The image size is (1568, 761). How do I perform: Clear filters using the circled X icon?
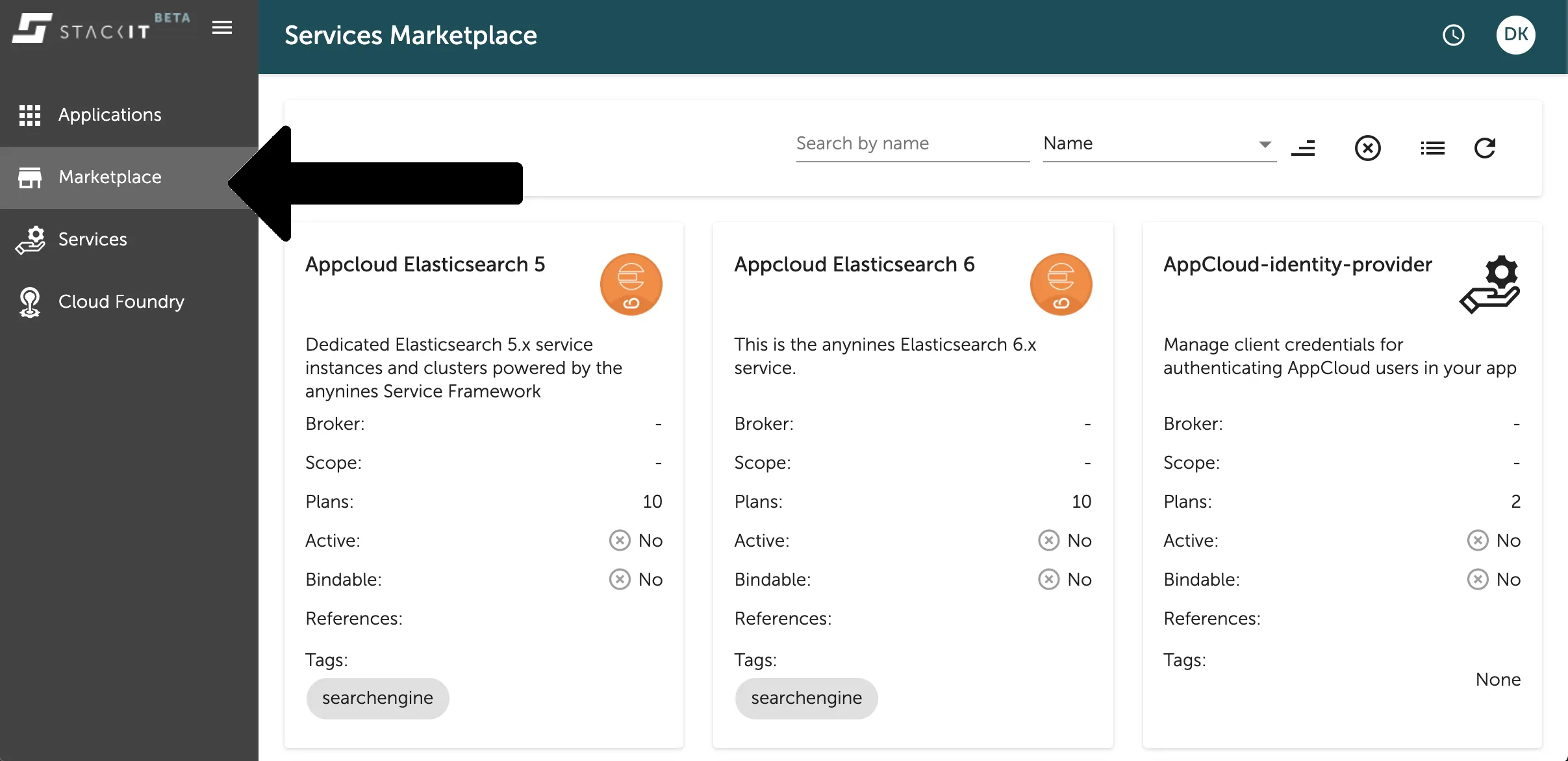tap(1369, 147)
